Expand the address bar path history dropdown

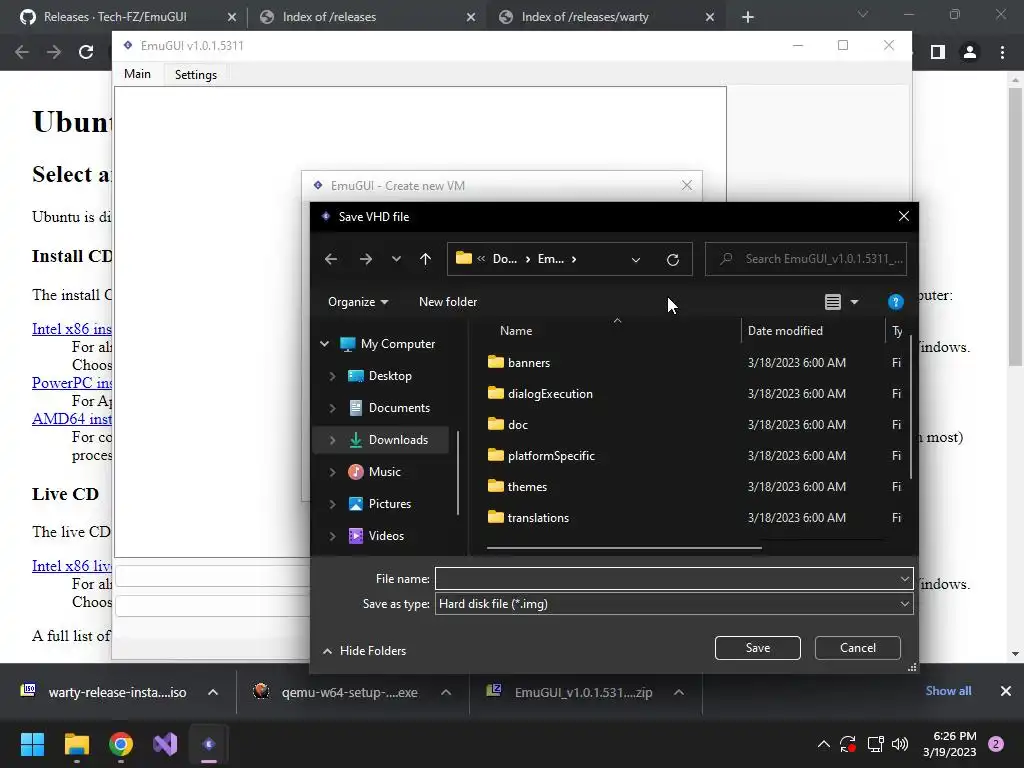click(635, 259)
